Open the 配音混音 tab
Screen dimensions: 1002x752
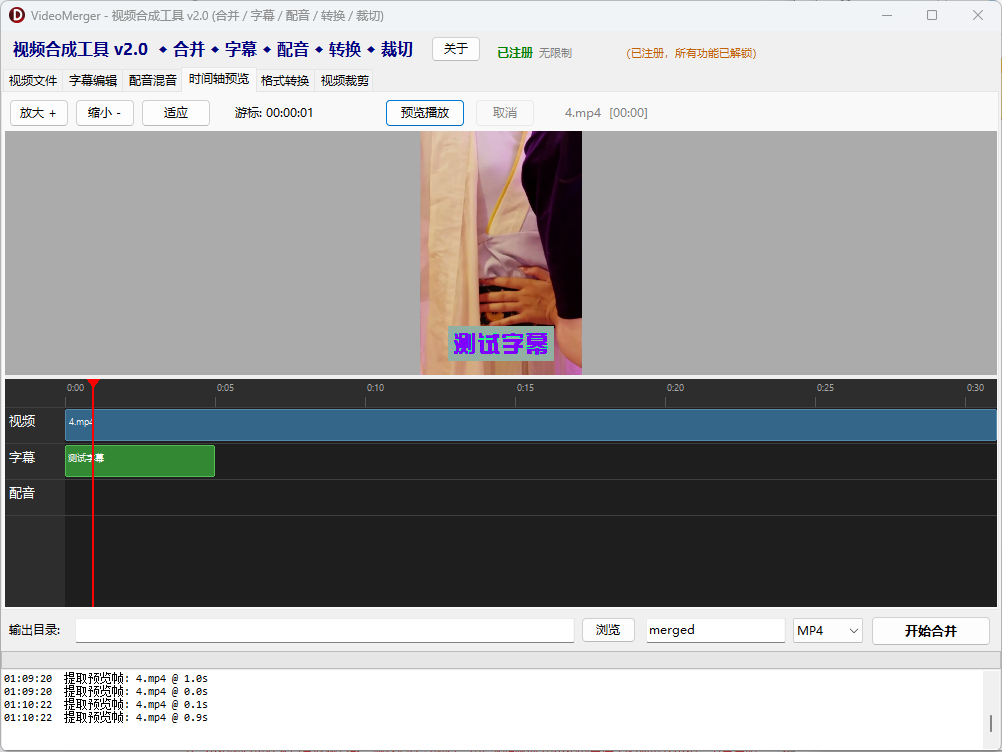(153, 81)
